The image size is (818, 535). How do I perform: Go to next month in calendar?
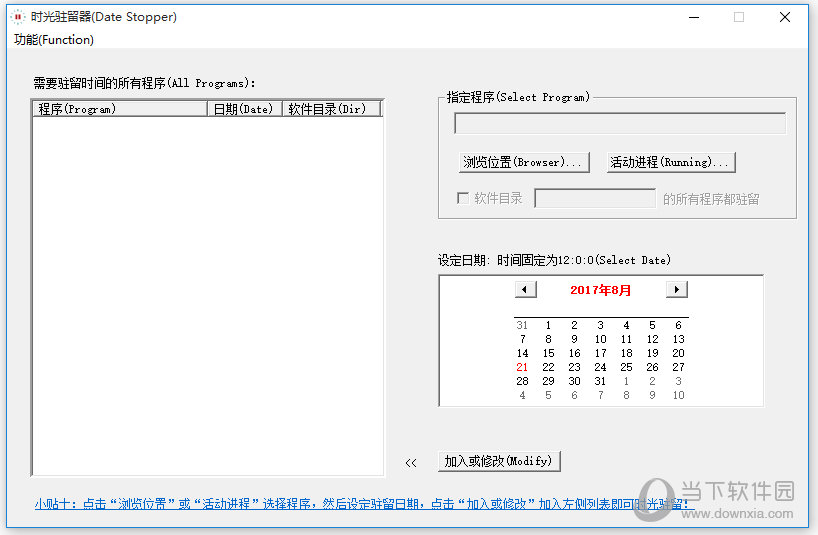tap(677, 289)
